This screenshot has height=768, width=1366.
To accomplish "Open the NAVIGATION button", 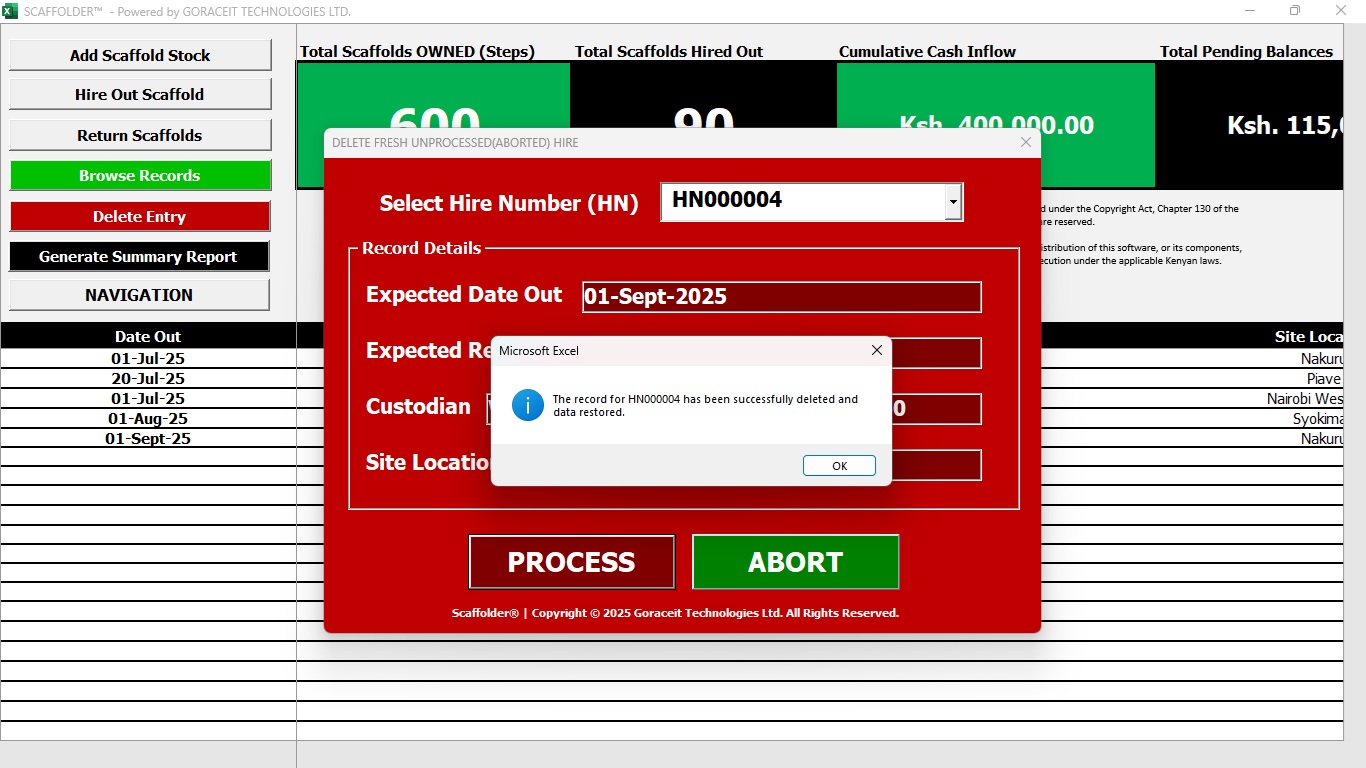I will coord(140,295).
